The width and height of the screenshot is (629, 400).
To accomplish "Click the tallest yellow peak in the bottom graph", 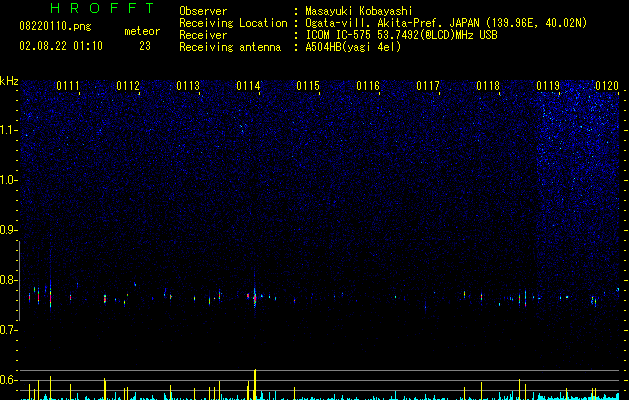I will click(255, 384).
